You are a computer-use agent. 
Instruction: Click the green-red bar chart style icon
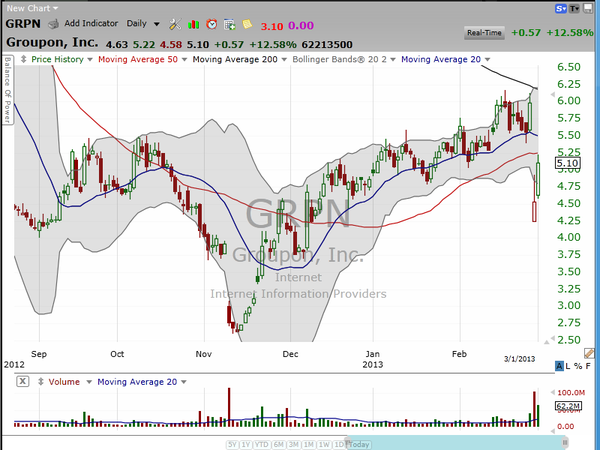[194, 24]
